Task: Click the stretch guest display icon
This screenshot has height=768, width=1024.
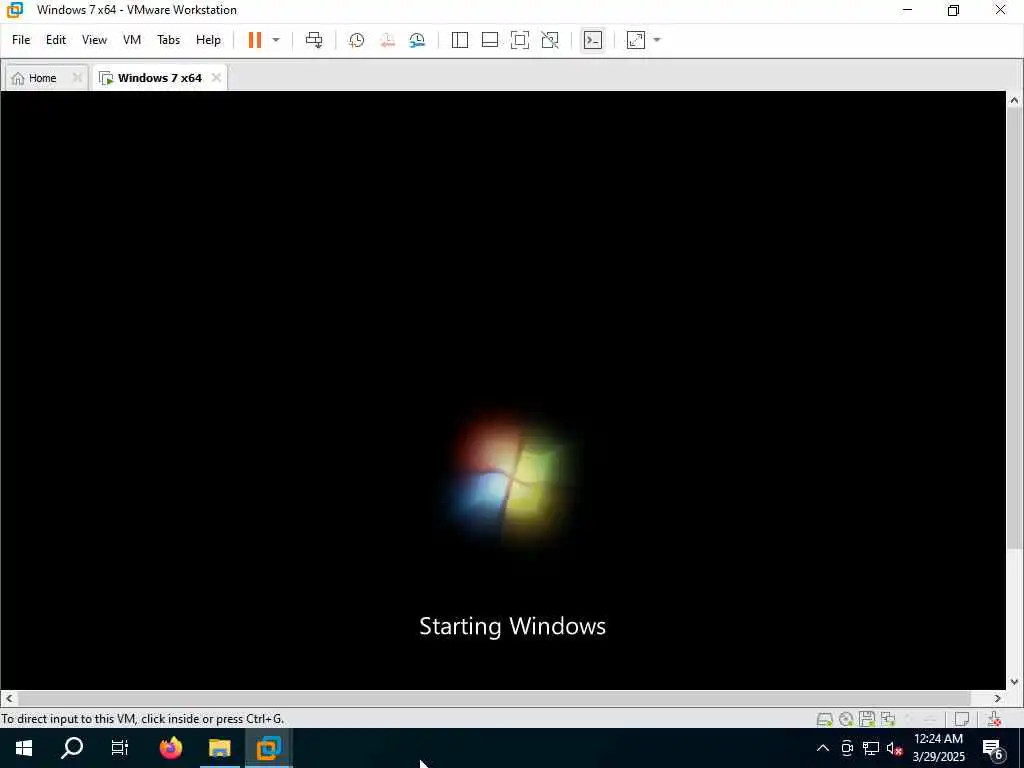Action: (635, 40)
